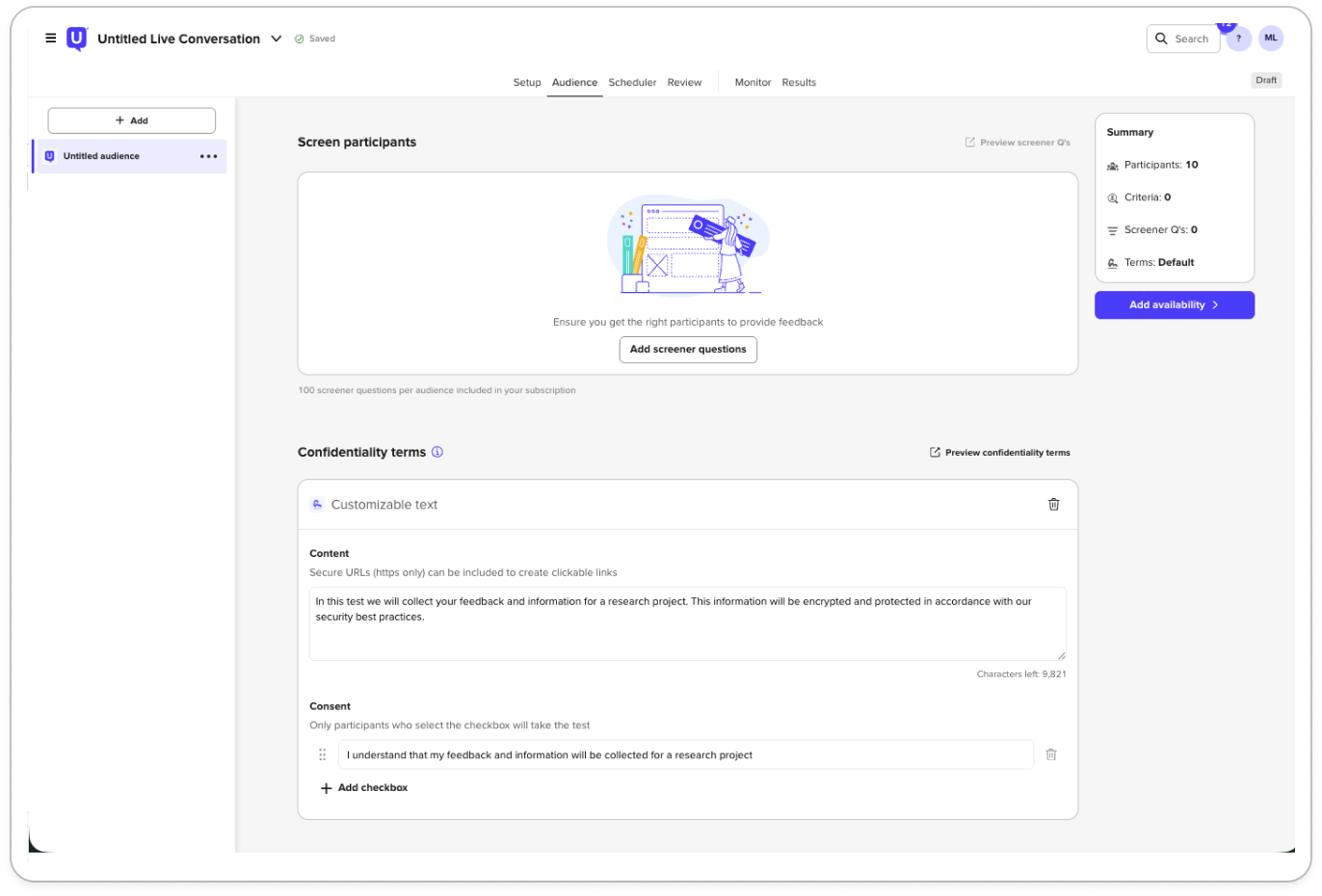
Task: Delete the consent checkbox row
Action: pyautogui.click(x=1051, y=755)
